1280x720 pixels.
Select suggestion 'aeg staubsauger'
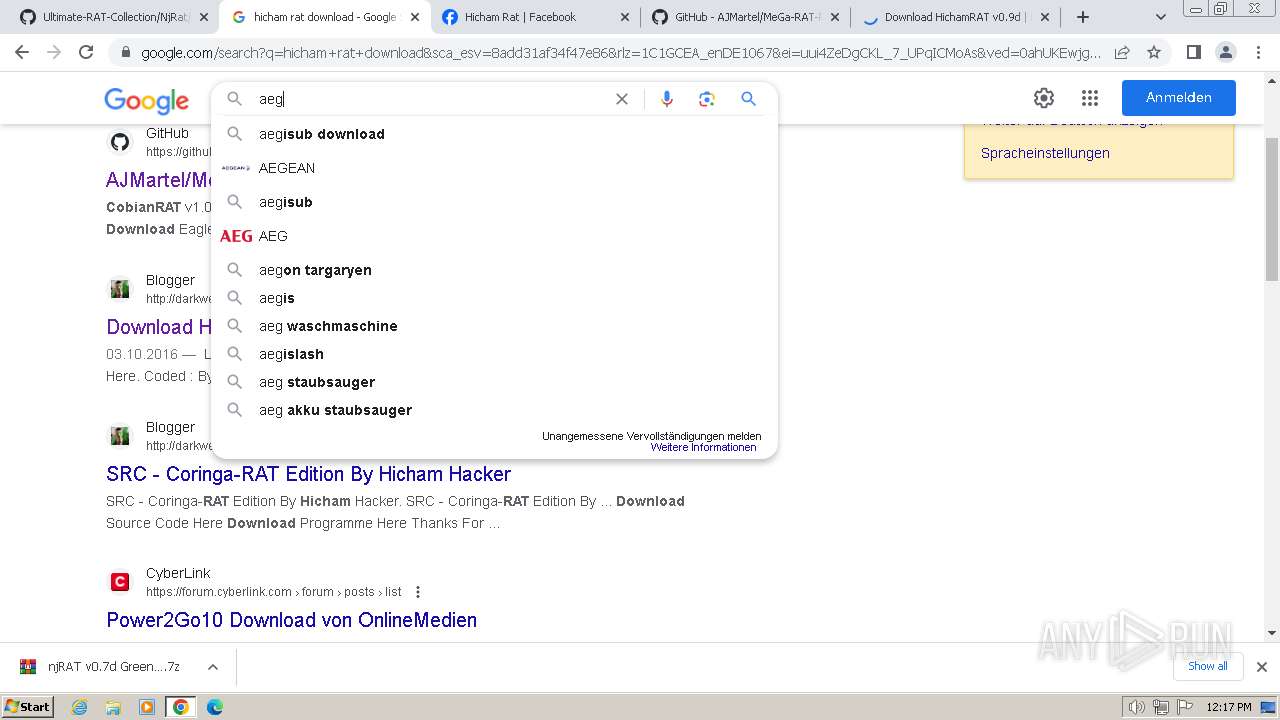(x=494, y=382)
